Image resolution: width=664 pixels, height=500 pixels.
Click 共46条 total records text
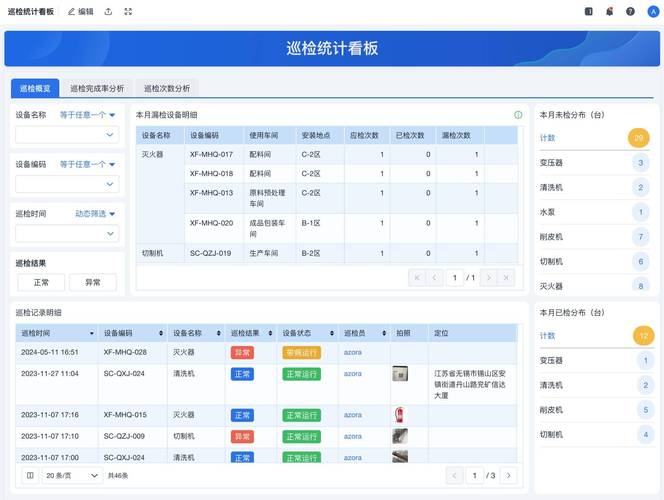(118, 476)
